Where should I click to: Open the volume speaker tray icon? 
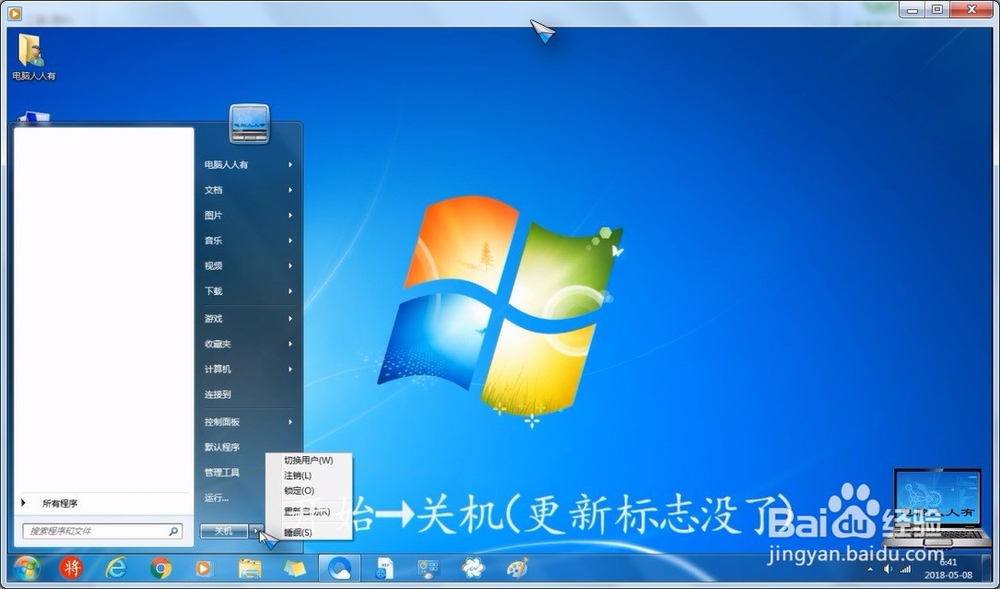click(x=888, y=569)
